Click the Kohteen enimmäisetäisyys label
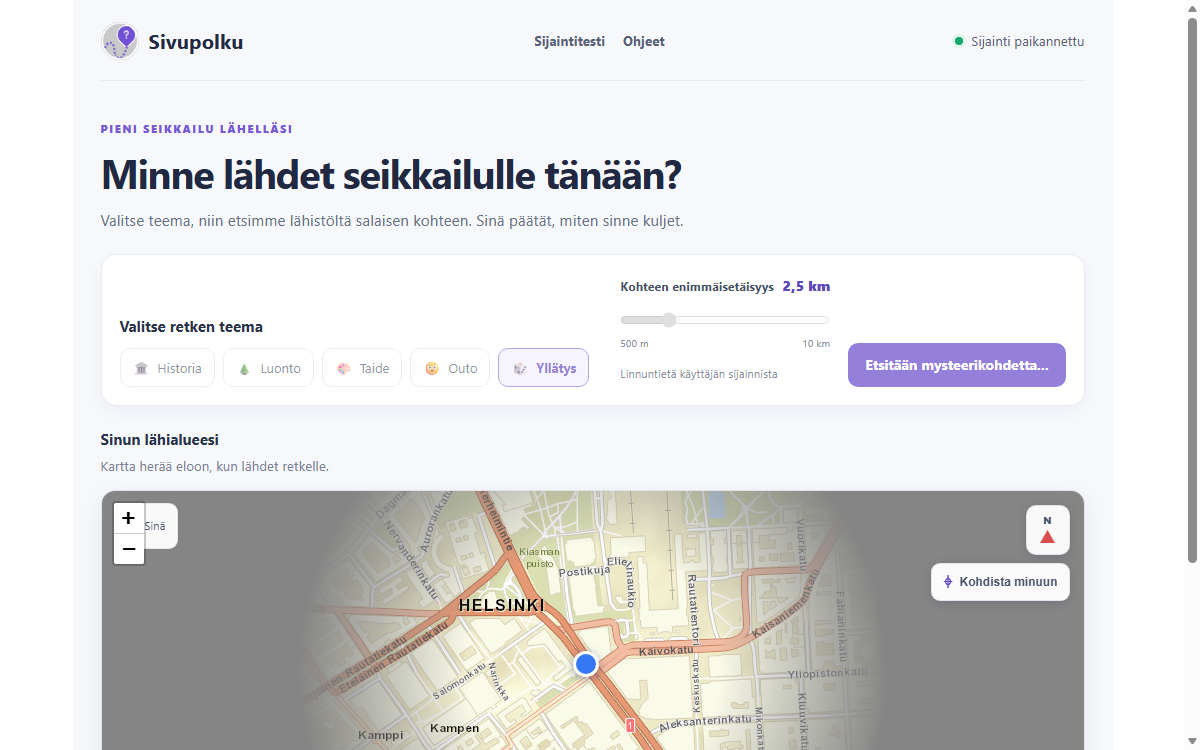The height and width of the screenshot is (750, 1200). pos(697,287)
